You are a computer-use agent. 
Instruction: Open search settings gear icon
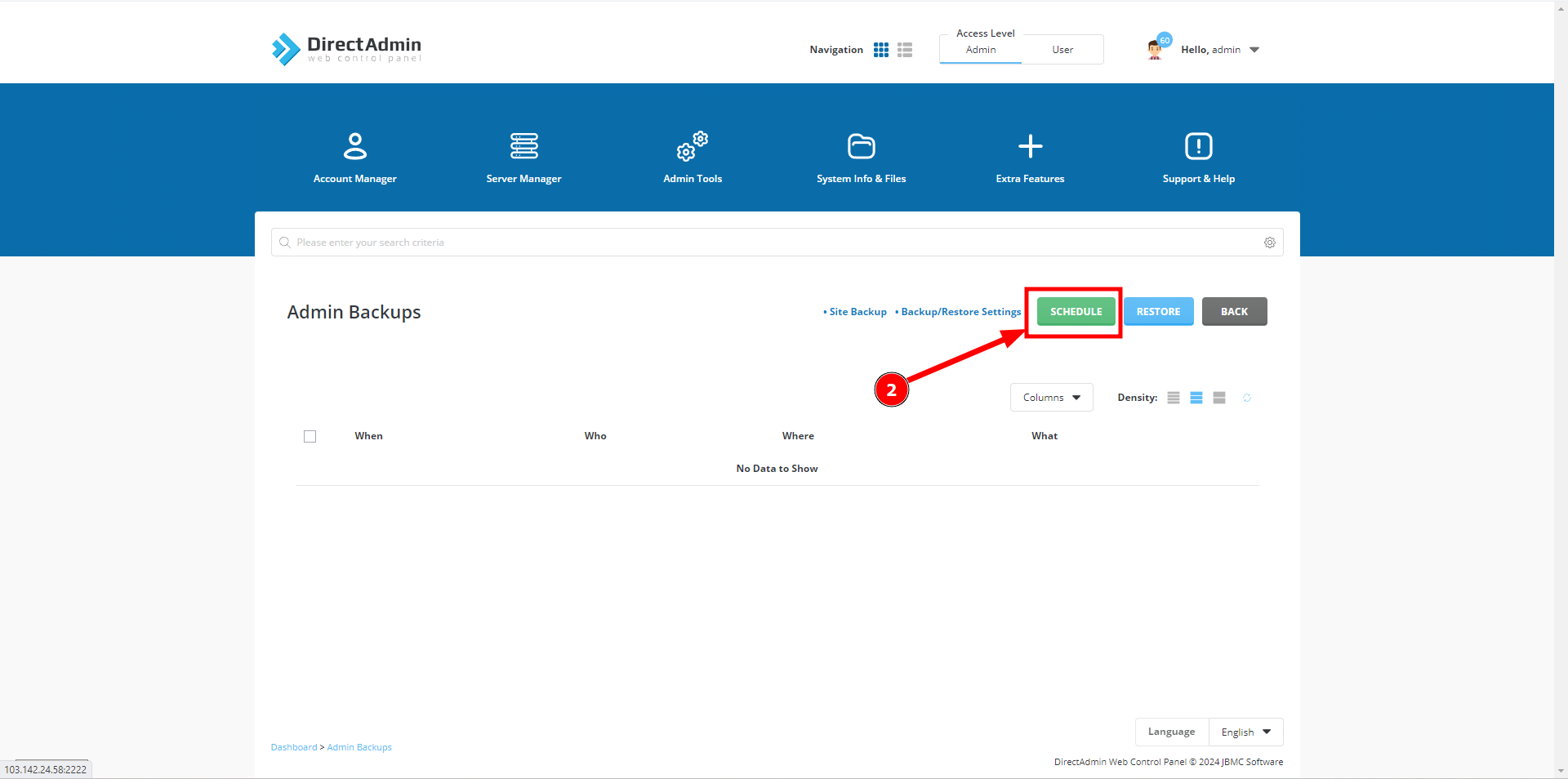(1269, 243)
